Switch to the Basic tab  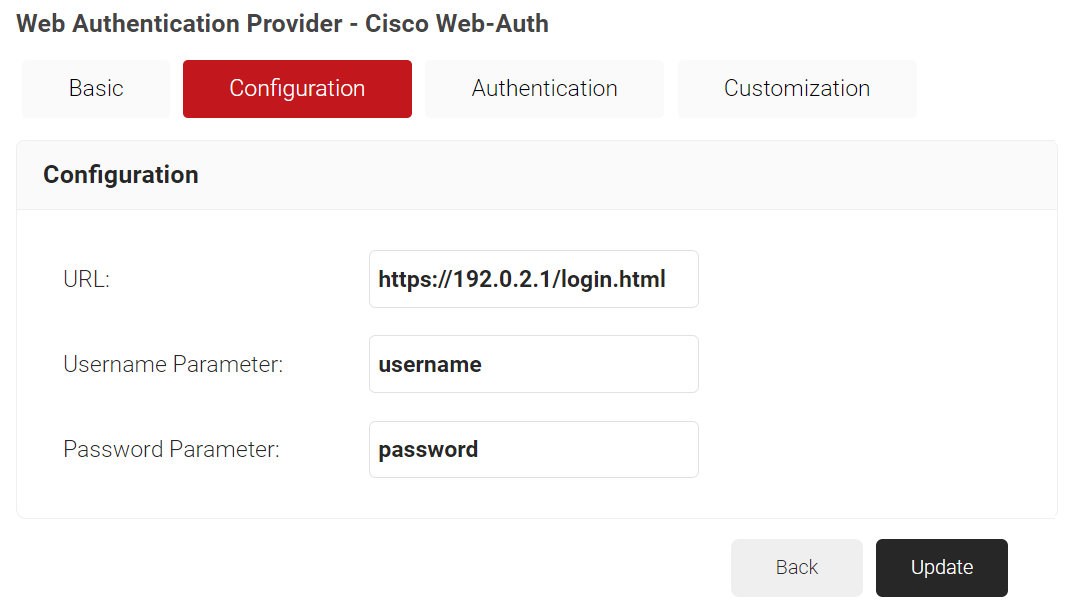[96, 89]
